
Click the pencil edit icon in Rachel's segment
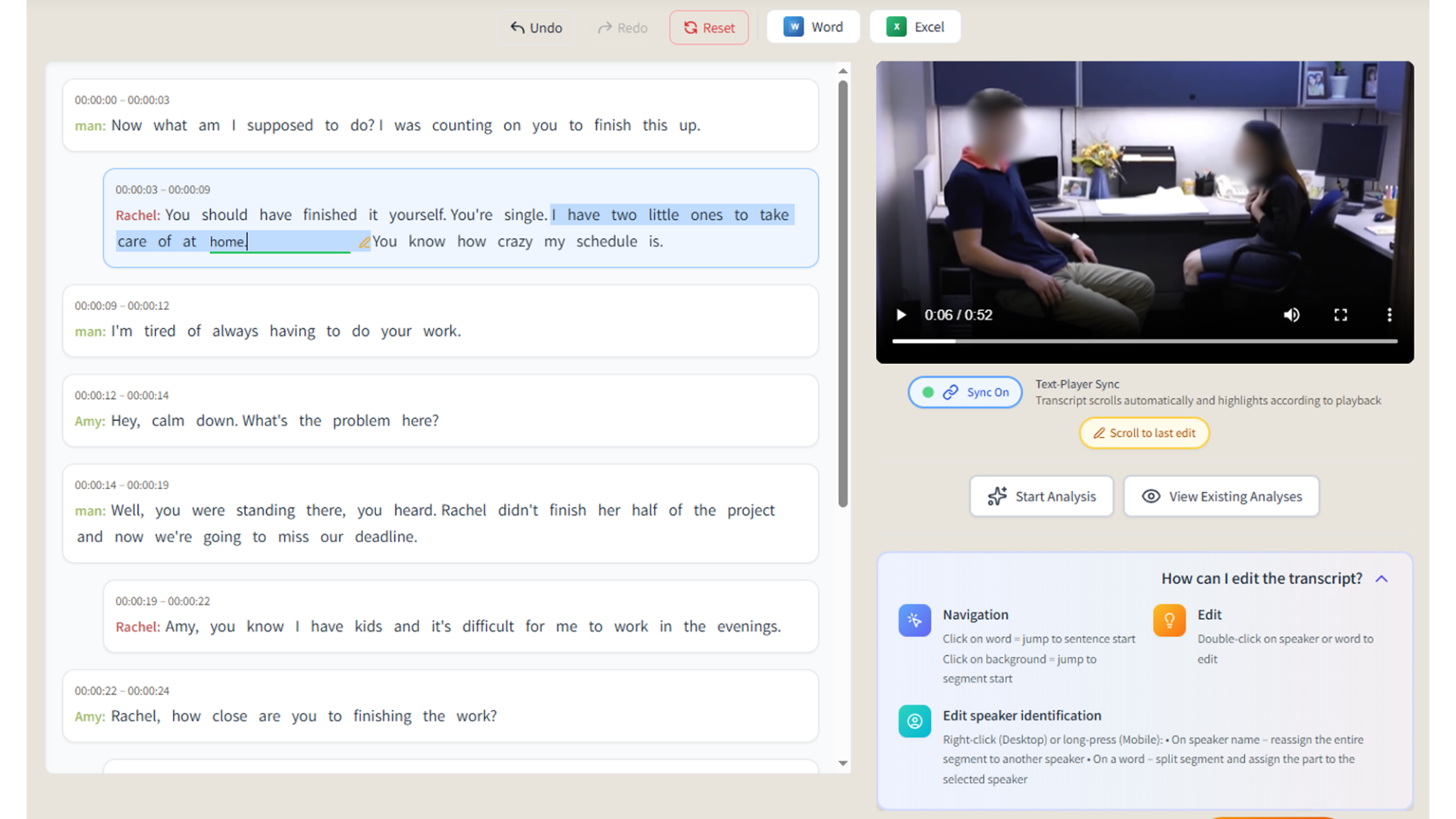[365, 241]
